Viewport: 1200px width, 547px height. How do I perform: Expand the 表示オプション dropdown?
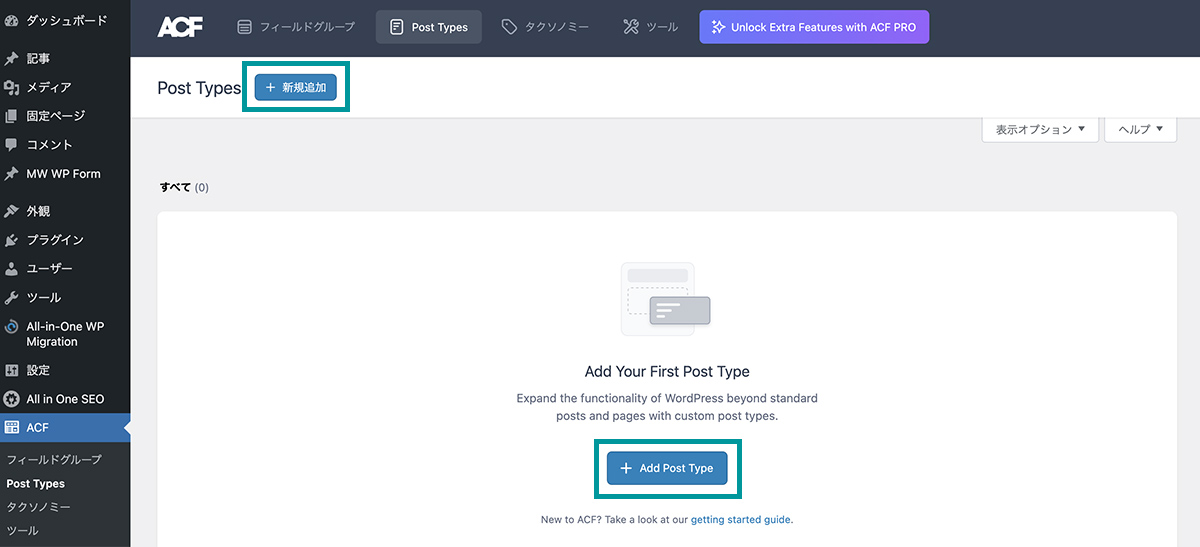(x=1040, y=130)
